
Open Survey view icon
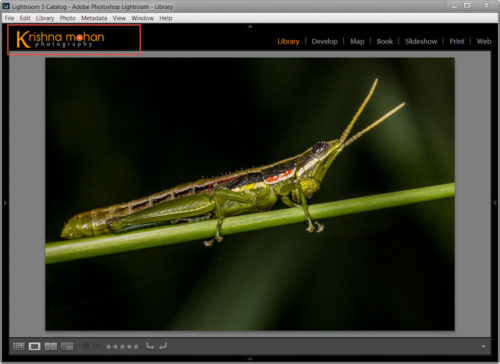(67, 346)
